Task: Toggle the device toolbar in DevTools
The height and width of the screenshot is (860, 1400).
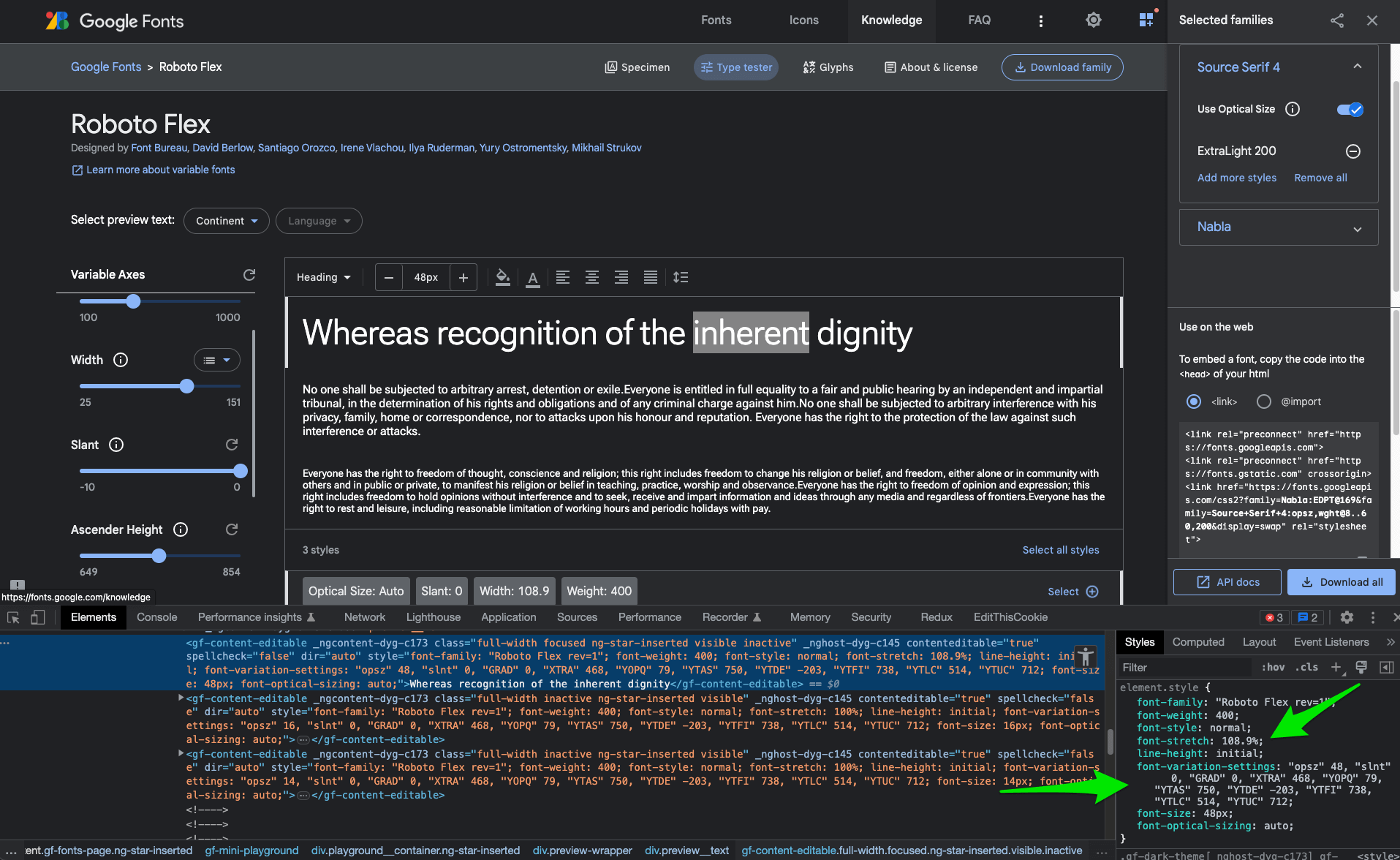Action: [x=37, y=617]
